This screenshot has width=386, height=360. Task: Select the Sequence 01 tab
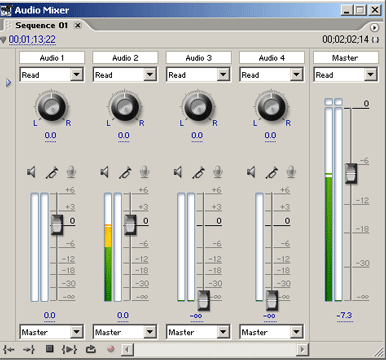tap(41, 25)
